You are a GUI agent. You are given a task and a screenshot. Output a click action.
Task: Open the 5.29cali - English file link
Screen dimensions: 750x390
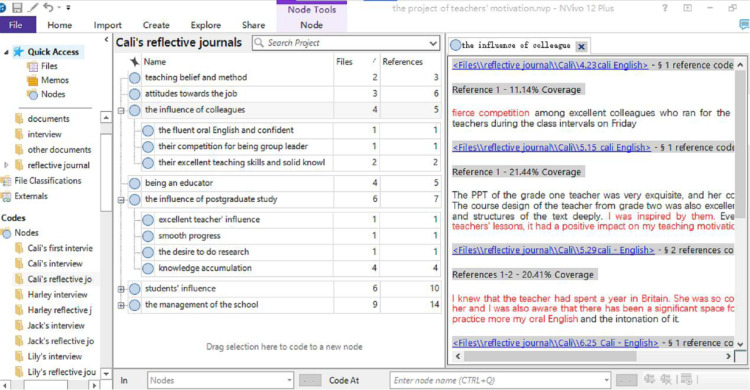[553, 250]
